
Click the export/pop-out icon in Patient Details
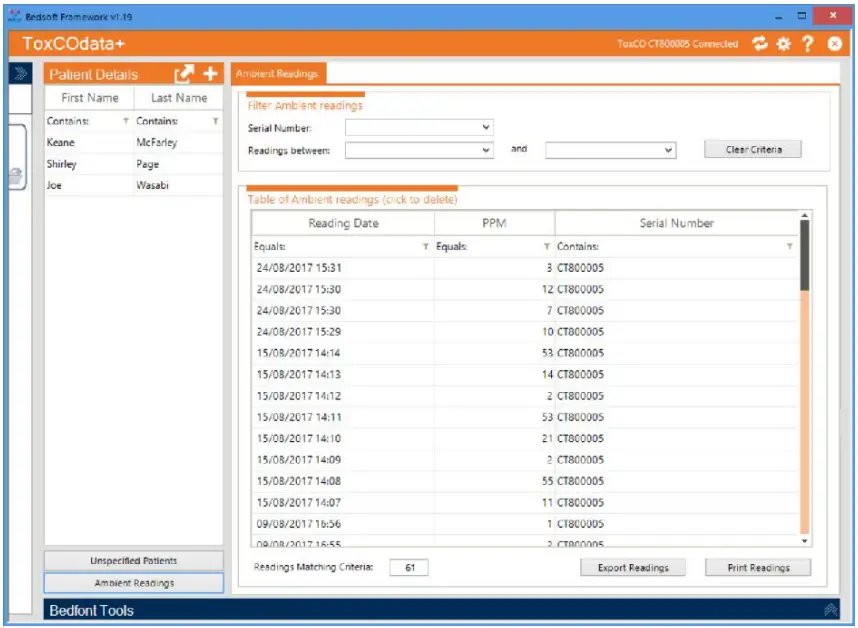click(x=184, y=74)
